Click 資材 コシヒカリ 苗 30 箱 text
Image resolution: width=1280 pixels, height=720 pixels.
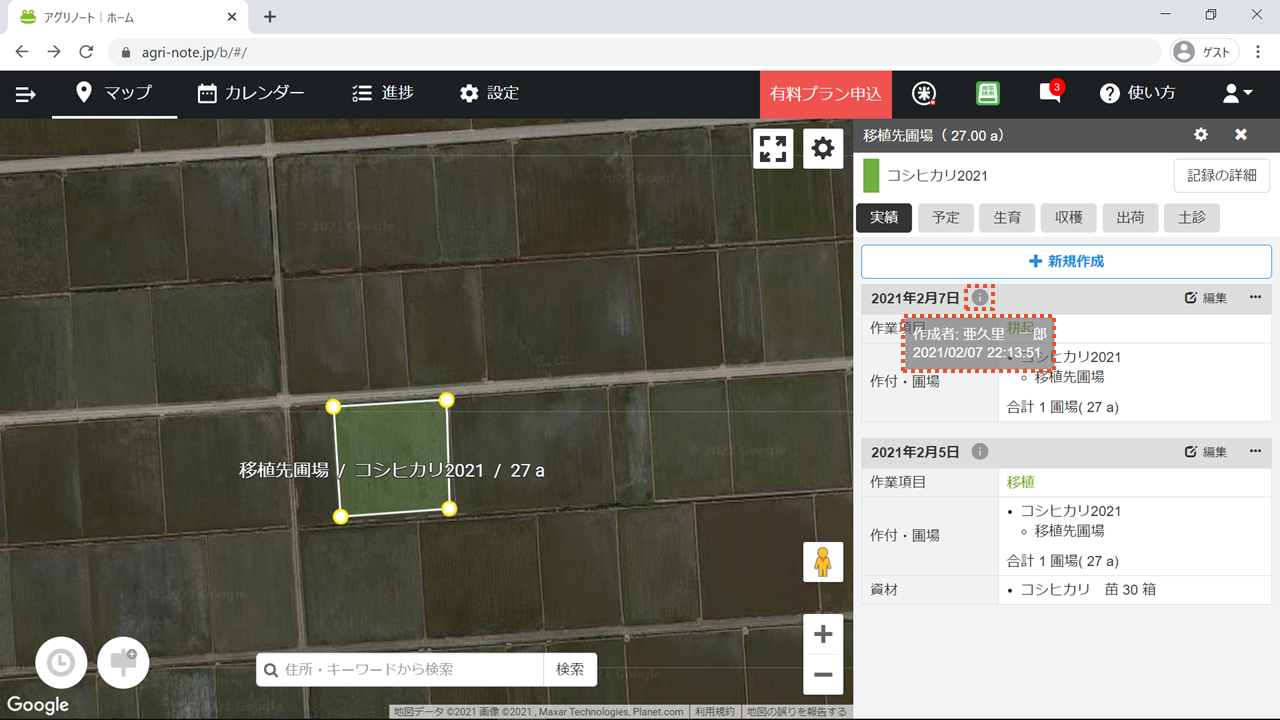click(1087, 589)
